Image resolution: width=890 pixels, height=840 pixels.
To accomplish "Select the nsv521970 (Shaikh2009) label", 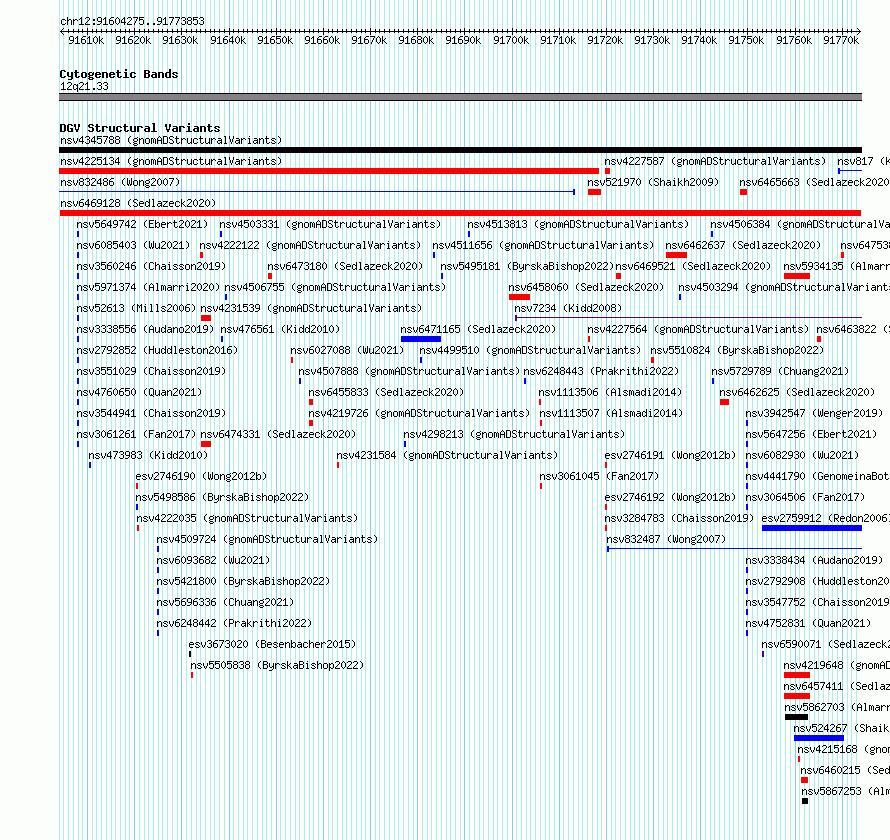I will (x=653, y=182).
